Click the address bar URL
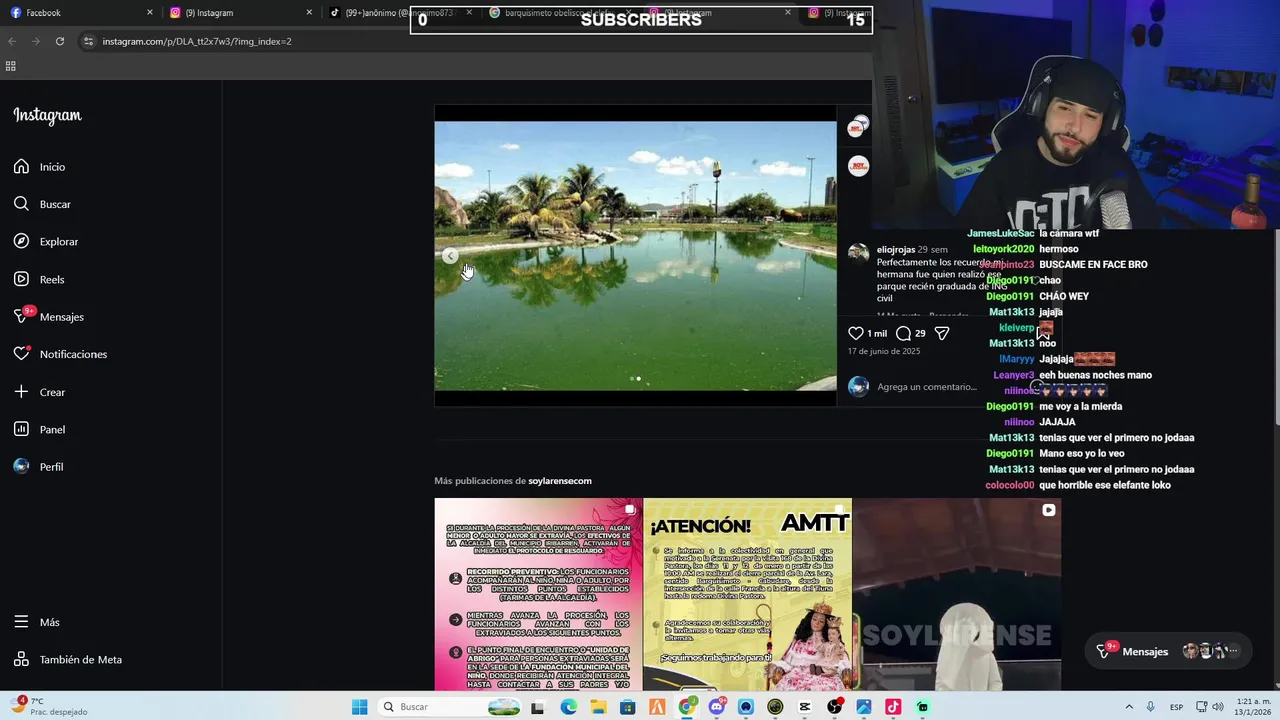The image size is (1280, 720). pyautogui.click(x=197, y=41)
